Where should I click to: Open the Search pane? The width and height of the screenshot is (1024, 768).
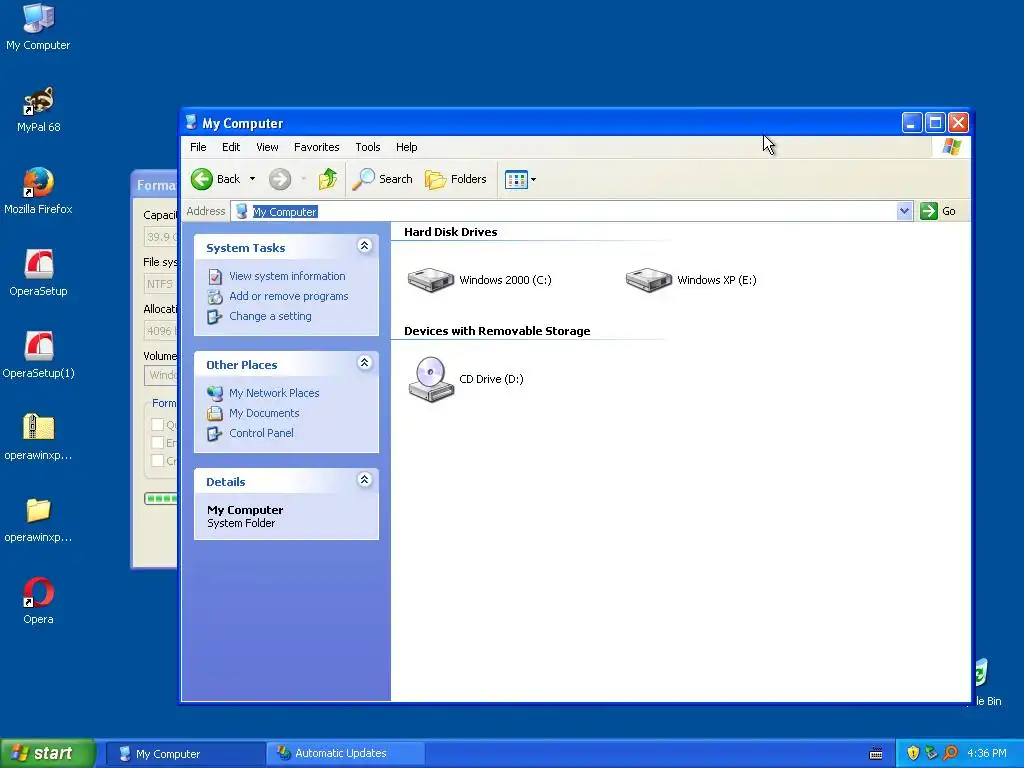click(x=383, y=179)
